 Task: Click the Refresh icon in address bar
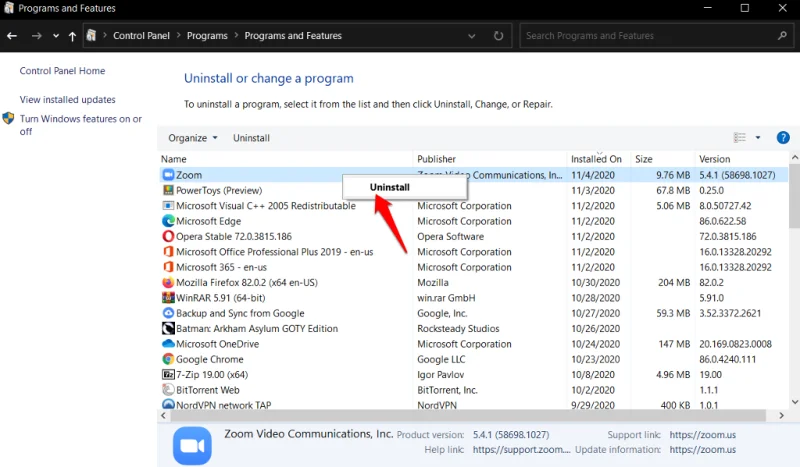click(498, 36)
